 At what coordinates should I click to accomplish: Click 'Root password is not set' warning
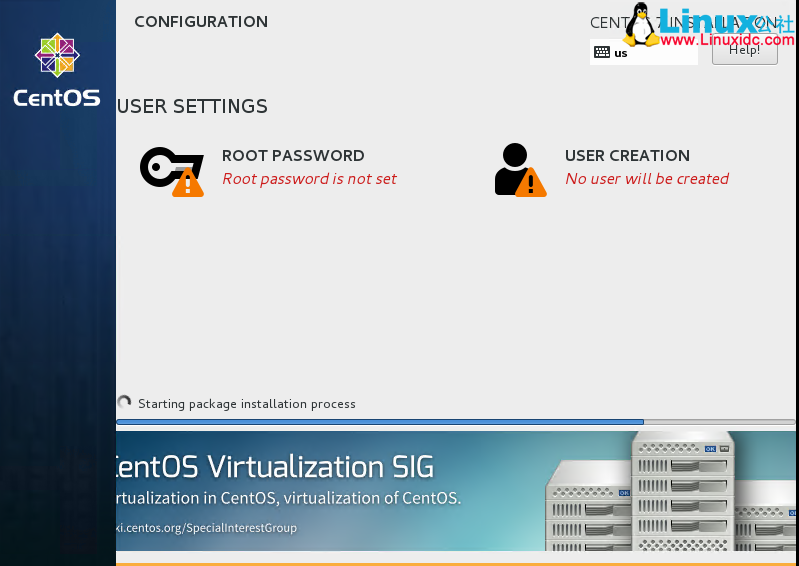(309, 179)
